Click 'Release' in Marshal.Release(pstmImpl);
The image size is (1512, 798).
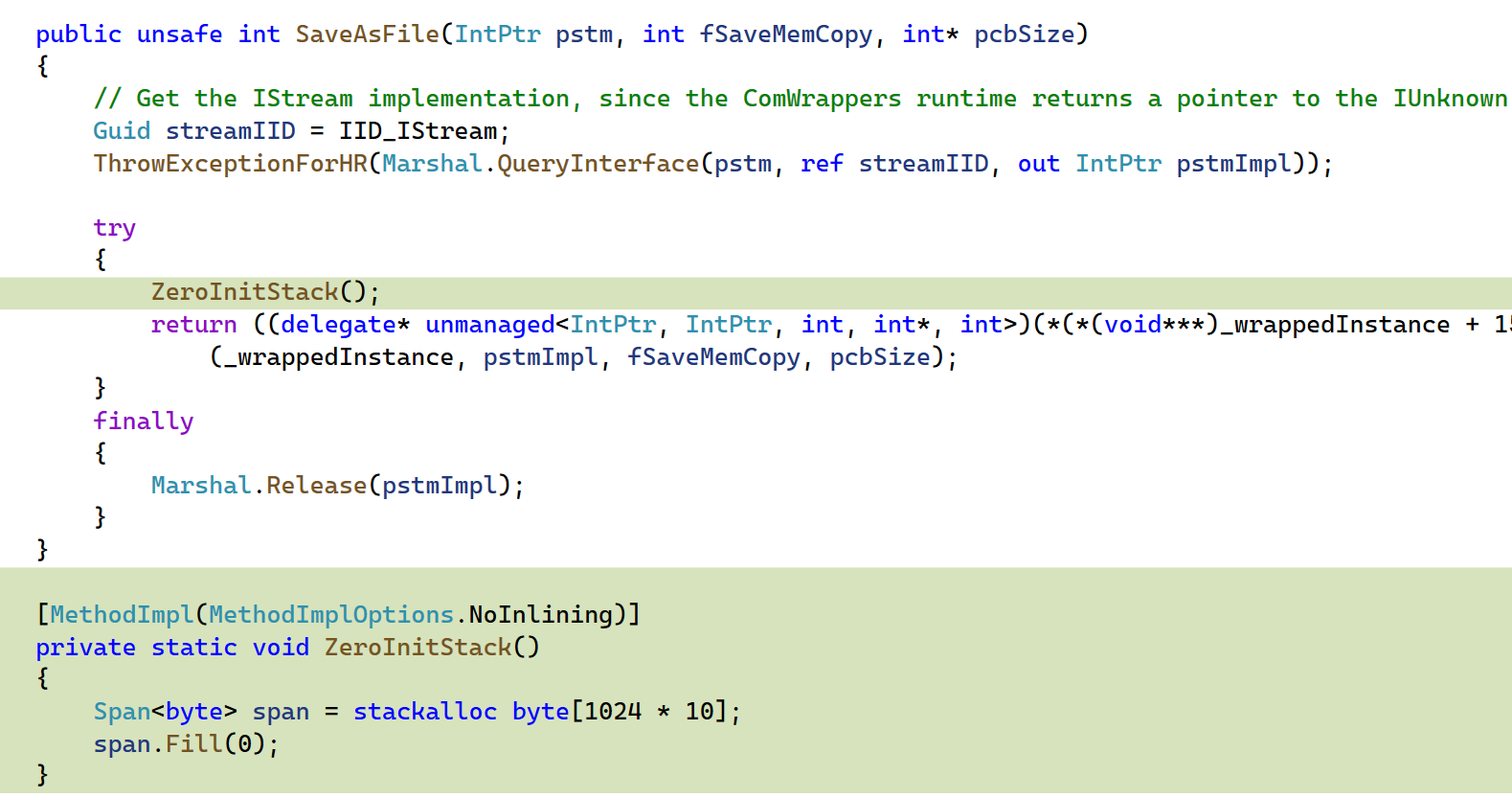pyautogui.click(x=316, y=486)
